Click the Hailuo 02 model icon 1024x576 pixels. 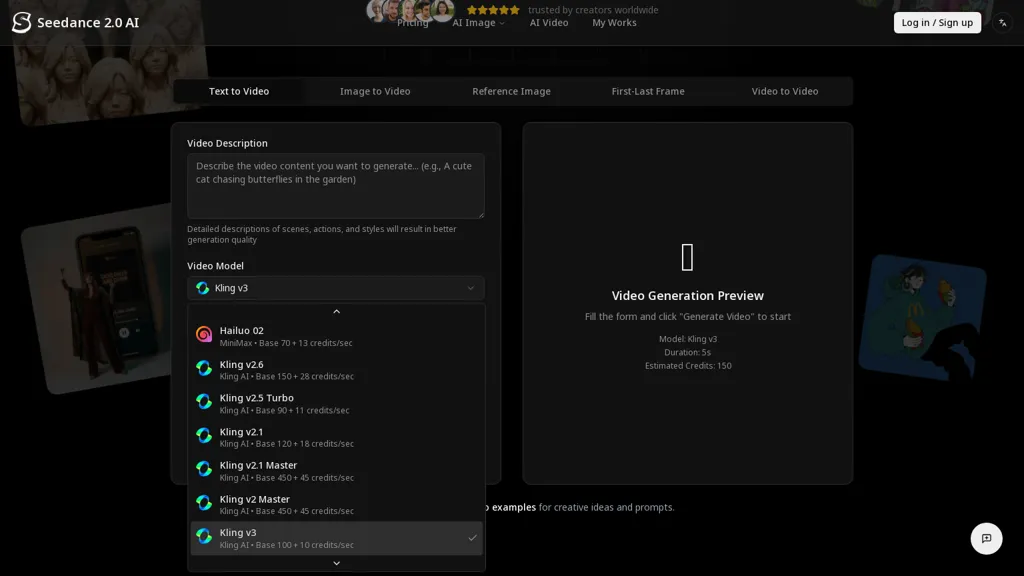(204, 334)
